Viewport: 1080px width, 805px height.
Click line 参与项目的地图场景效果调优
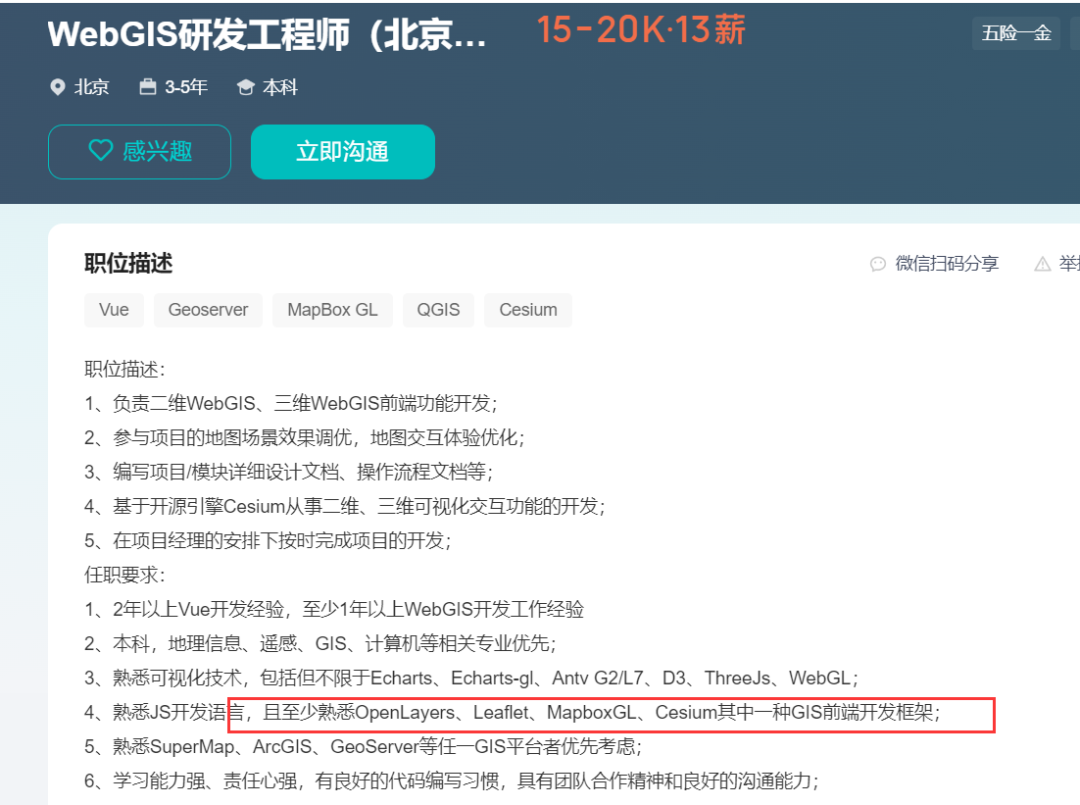pyautogui.click(x=304, y=438)
